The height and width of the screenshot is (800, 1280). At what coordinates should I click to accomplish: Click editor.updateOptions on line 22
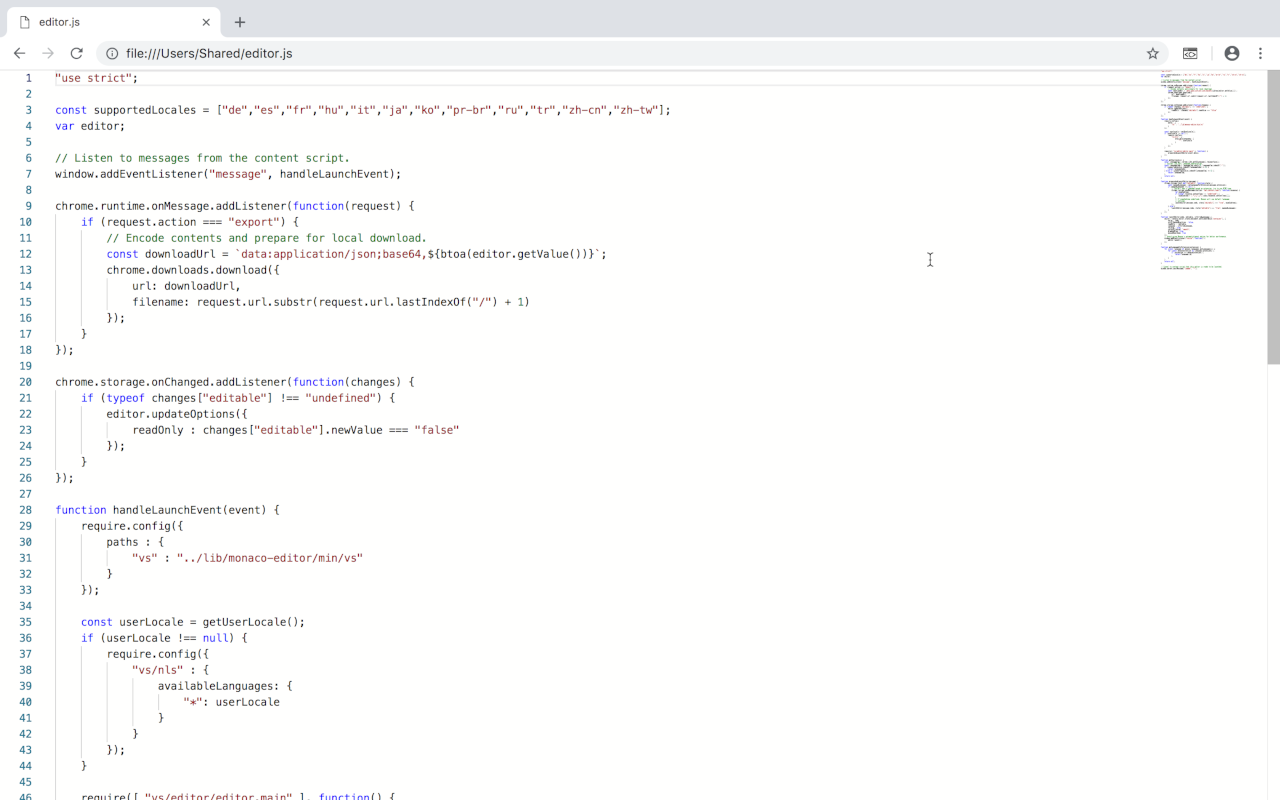tap(170, 414)
